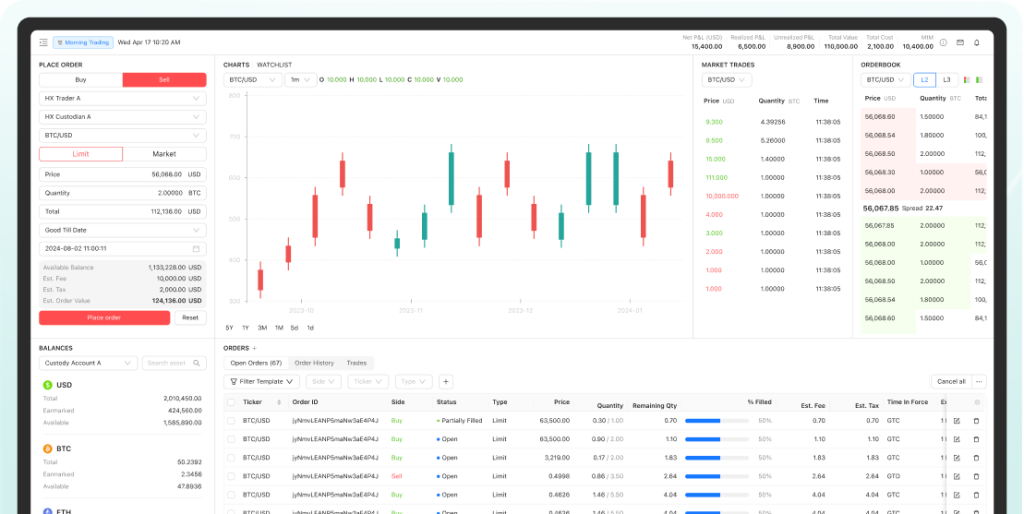Open Orderbook BTC/USD pair dropdown

[886, 80]
